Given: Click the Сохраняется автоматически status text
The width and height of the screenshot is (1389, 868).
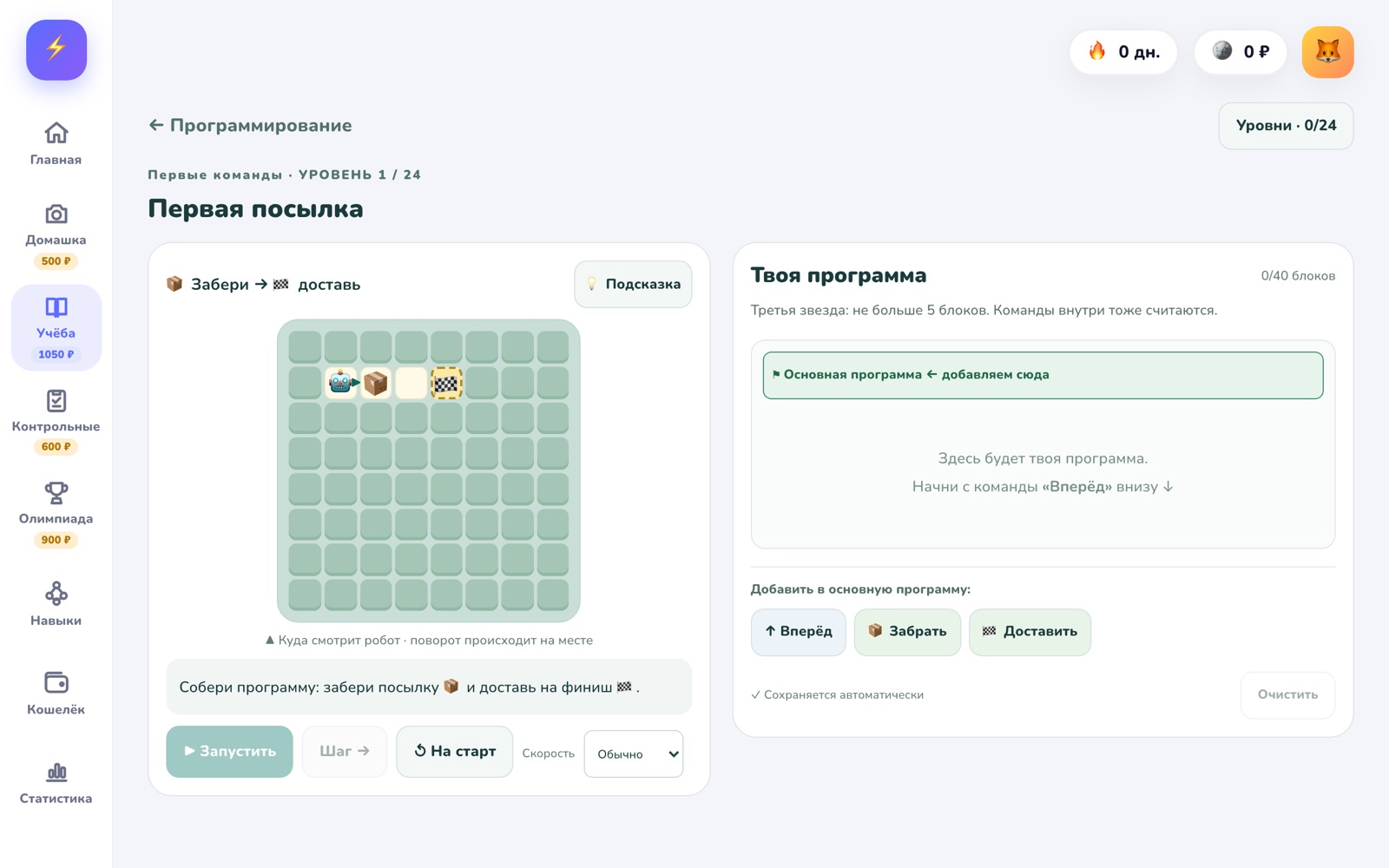Looking at the screenshot, I should pyautogui.click(x=838, y=695).
